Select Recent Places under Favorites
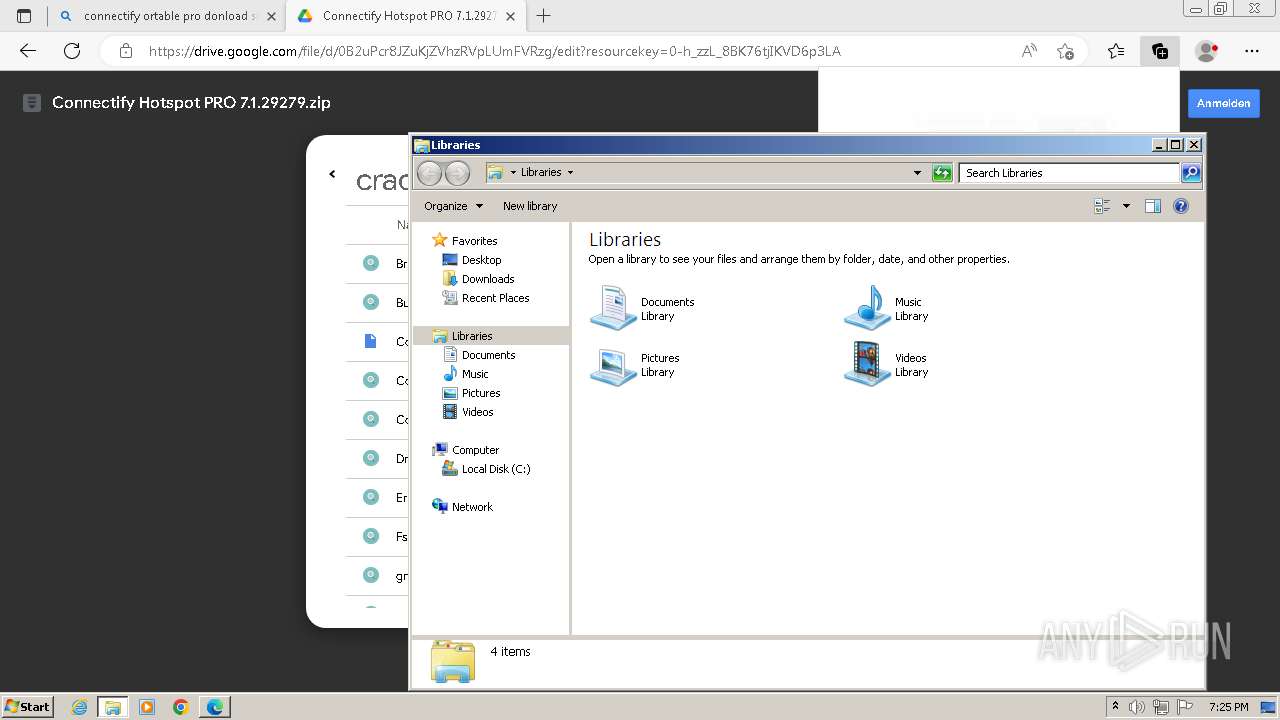The height and width of the screenshot is (720, 1280). point(495,298)
